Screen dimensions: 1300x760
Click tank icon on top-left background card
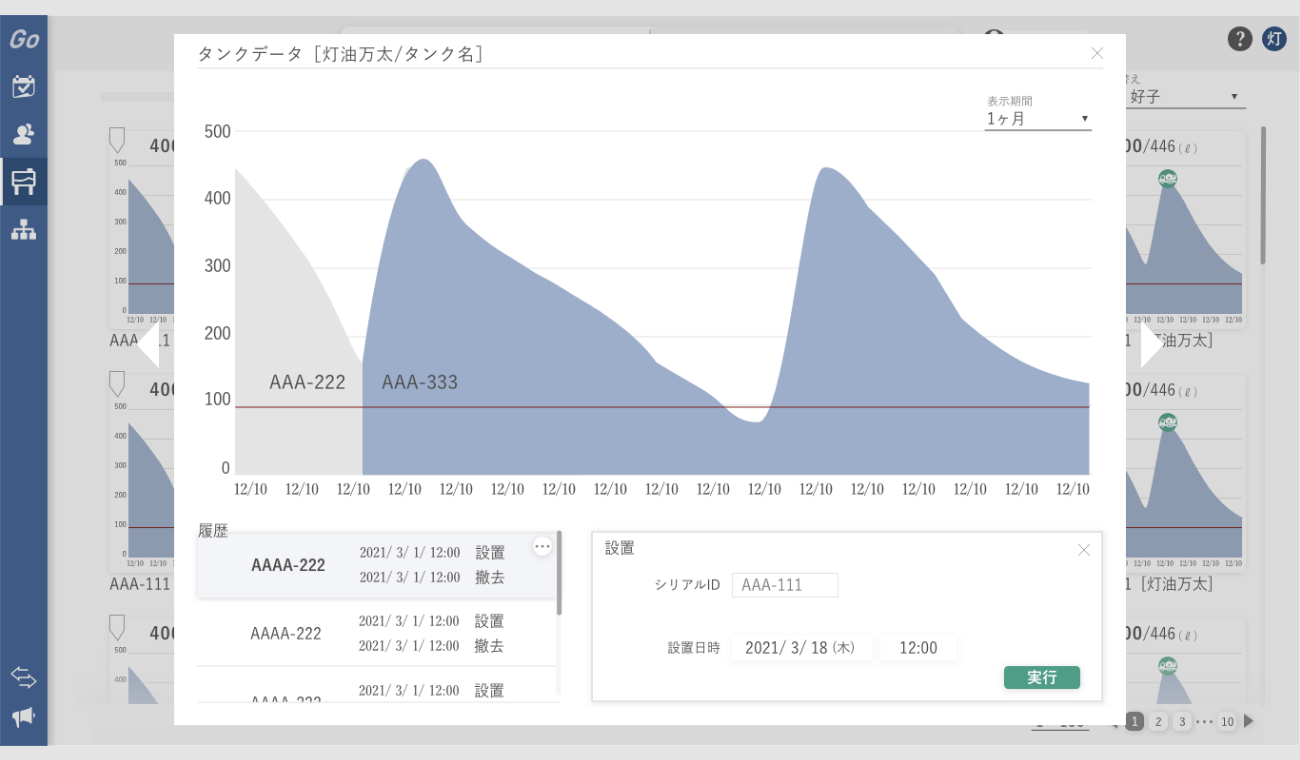click(117, 140)
